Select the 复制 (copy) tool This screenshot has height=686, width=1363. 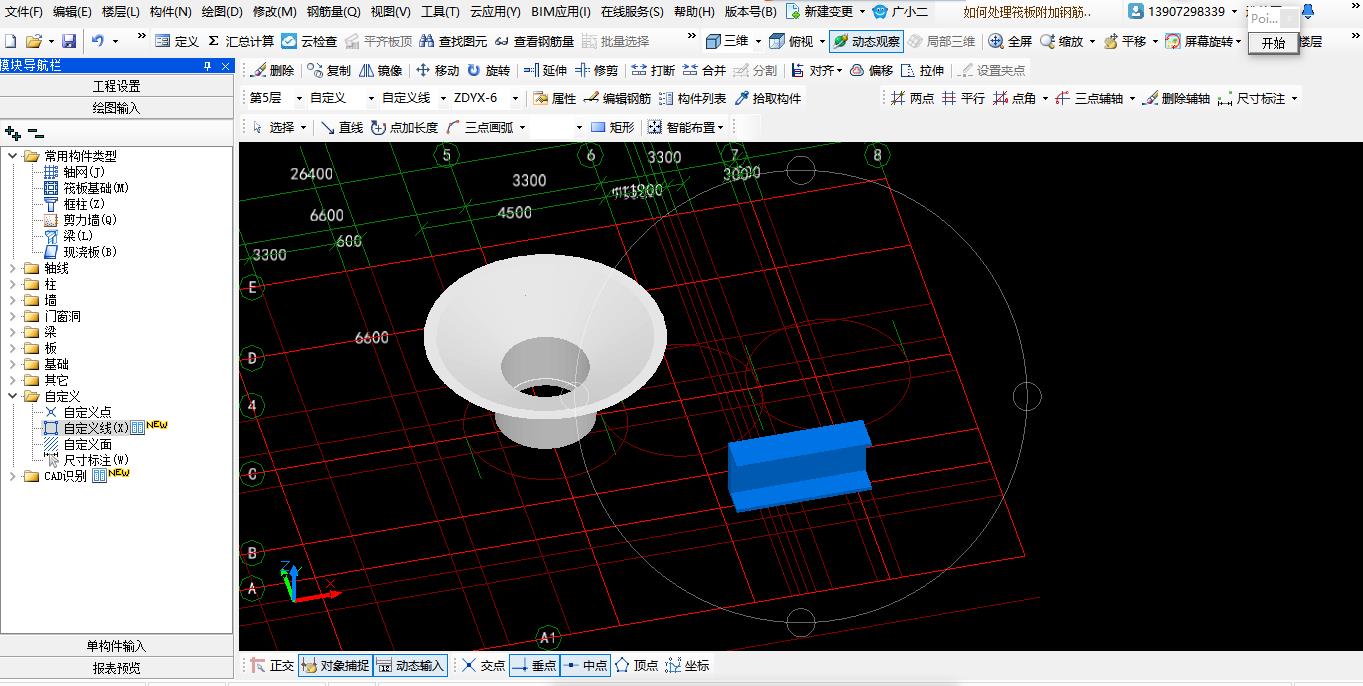pyautogui.click(x=329, y=71)
